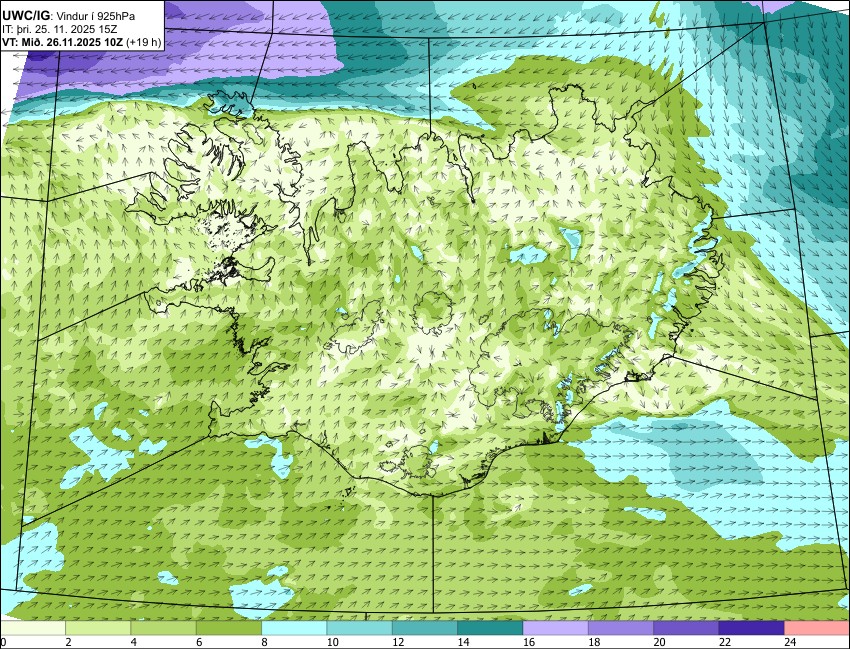This screenshot has width=850, height=649.
Task: Click the "(+19 h)" forecast offset
Action: click(144, 42)
